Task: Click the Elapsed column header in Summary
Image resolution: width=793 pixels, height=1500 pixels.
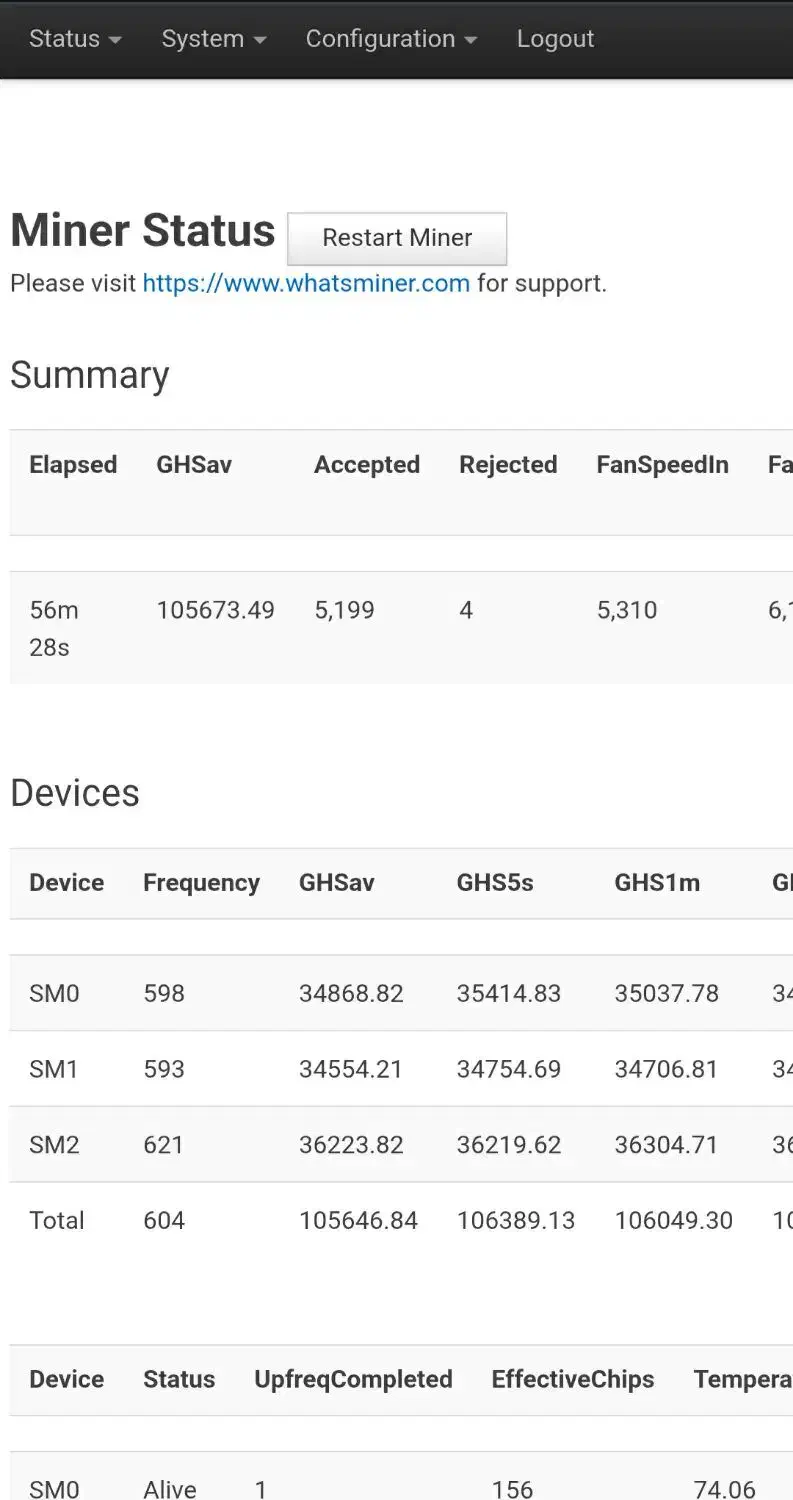Action: pos(73,465)
